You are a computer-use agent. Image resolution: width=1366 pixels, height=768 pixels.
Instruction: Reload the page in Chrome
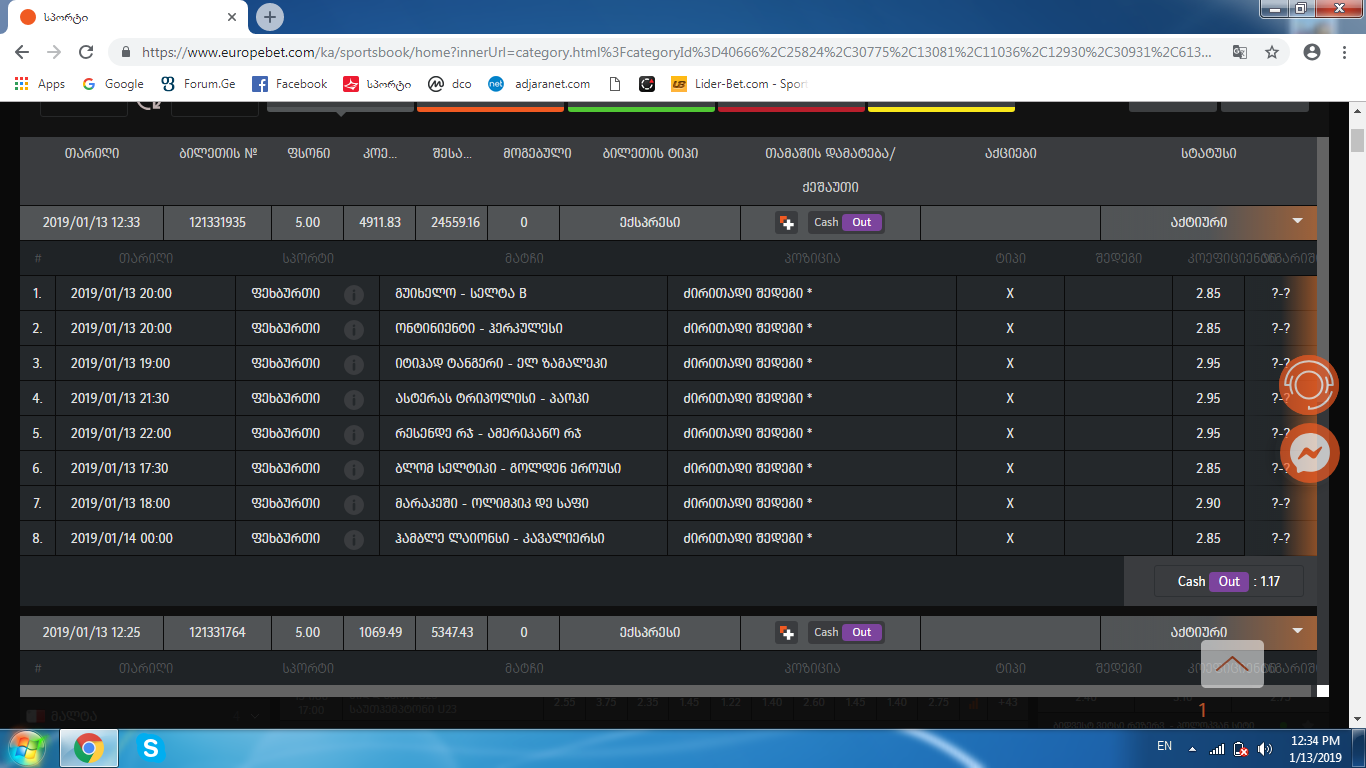click(86, 52)
